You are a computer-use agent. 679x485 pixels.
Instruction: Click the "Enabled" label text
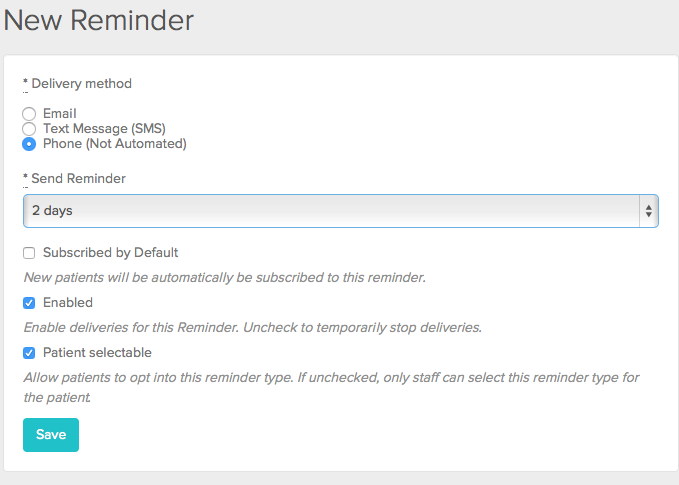[68, 303]
